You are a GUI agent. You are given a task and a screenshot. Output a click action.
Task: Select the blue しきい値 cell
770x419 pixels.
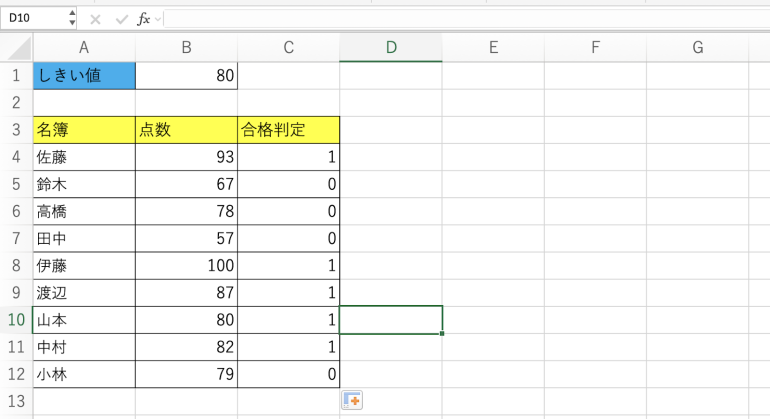(84, 76)
